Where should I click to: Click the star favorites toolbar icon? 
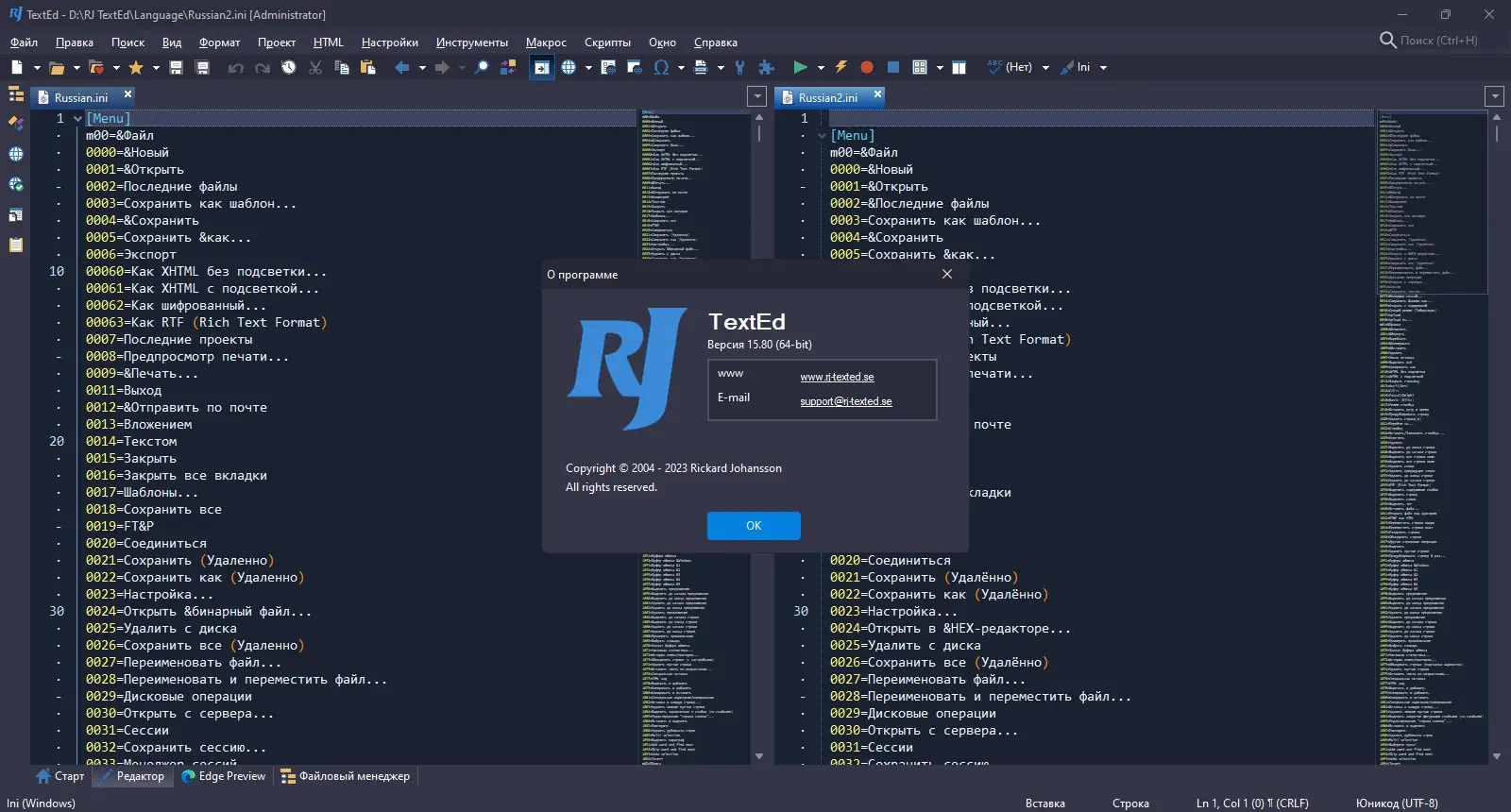pos(136,67)
